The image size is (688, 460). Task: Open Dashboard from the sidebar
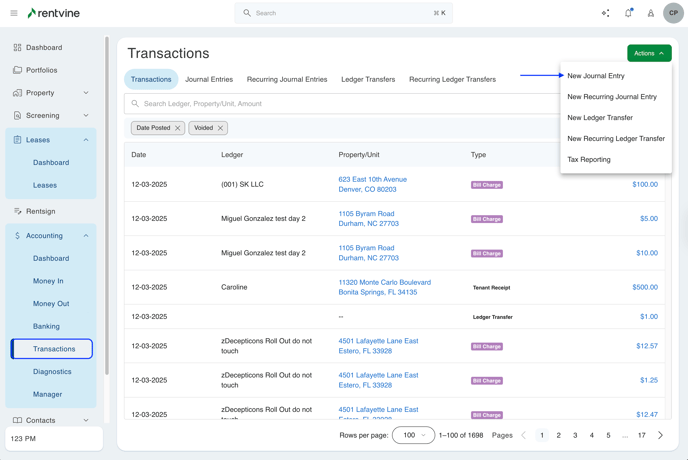click(44, 47)
